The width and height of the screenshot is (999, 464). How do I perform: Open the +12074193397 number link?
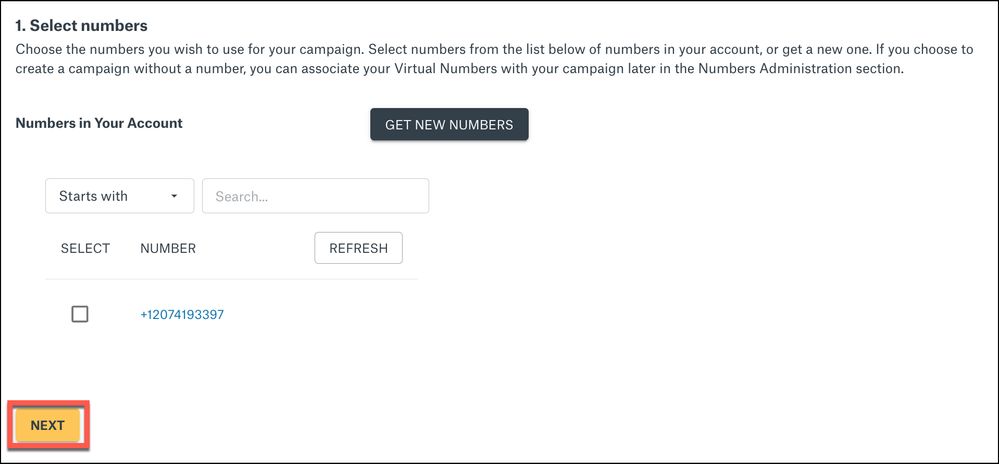182,314
